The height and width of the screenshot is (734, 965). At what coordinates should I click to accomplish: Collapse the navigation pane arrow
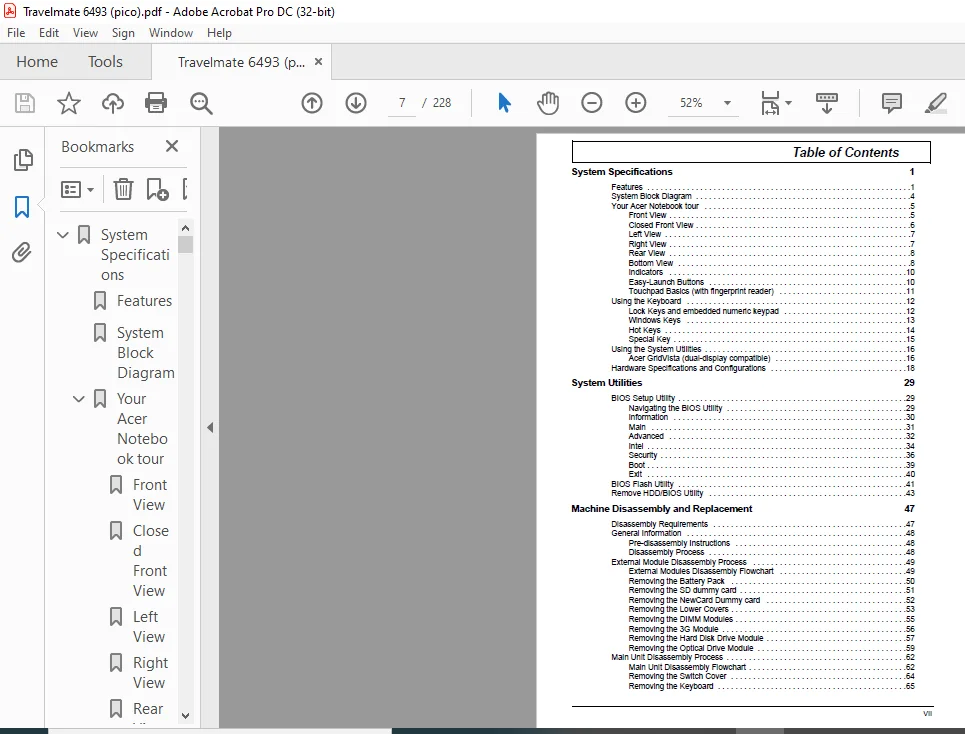[x=210, y=427]
